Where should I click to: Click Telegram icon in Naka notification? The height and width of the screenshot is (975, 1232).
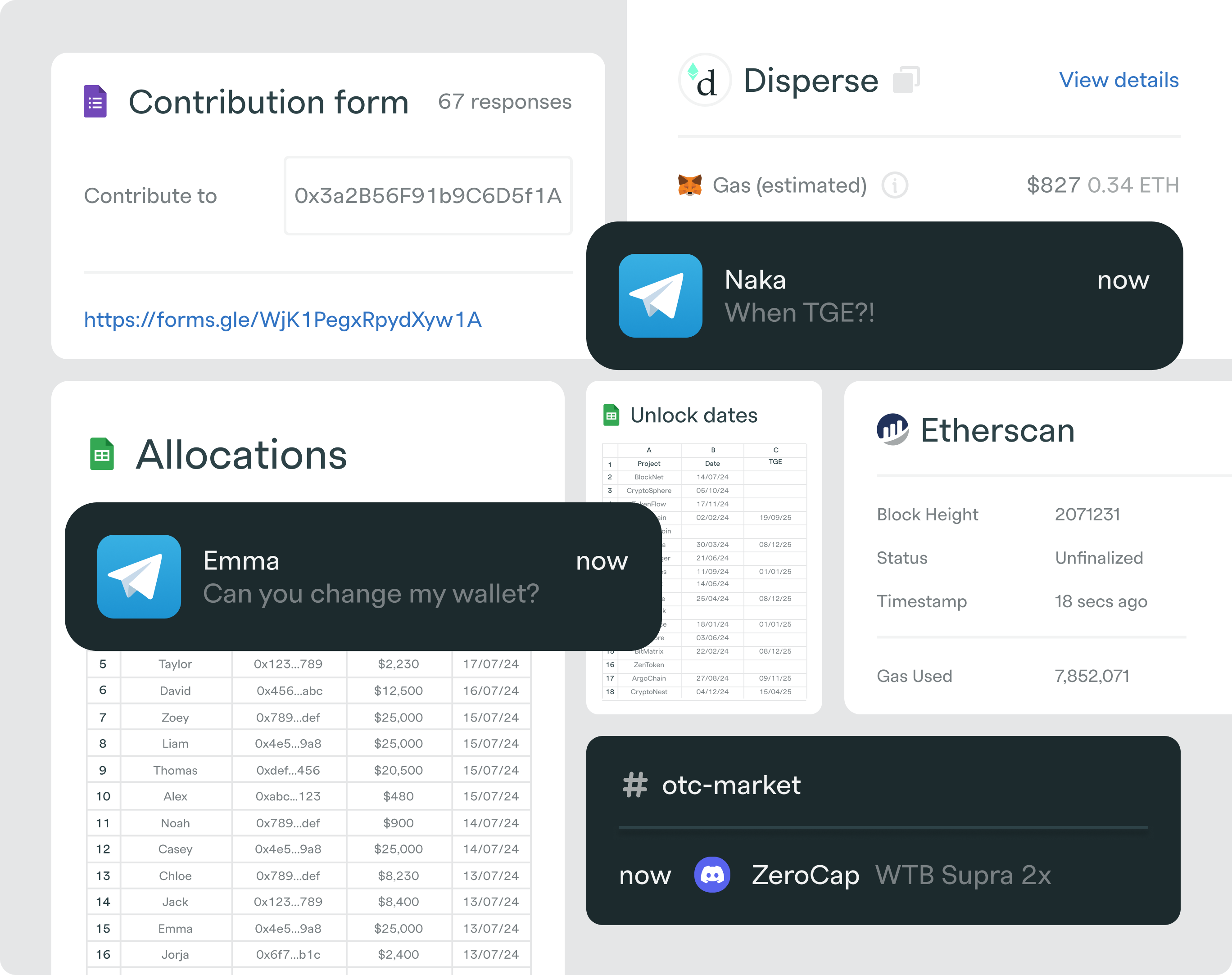pos(660,296)
